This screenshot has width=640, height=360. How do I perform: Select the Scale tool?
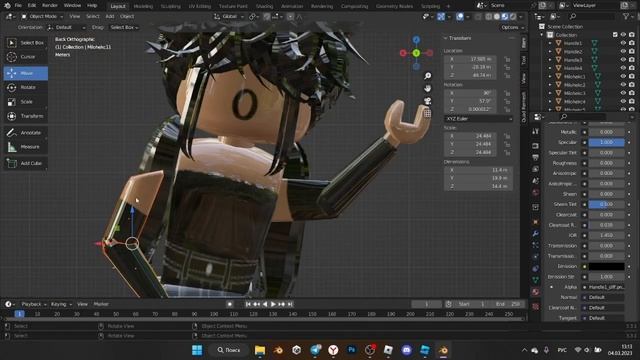pos(26,102)
